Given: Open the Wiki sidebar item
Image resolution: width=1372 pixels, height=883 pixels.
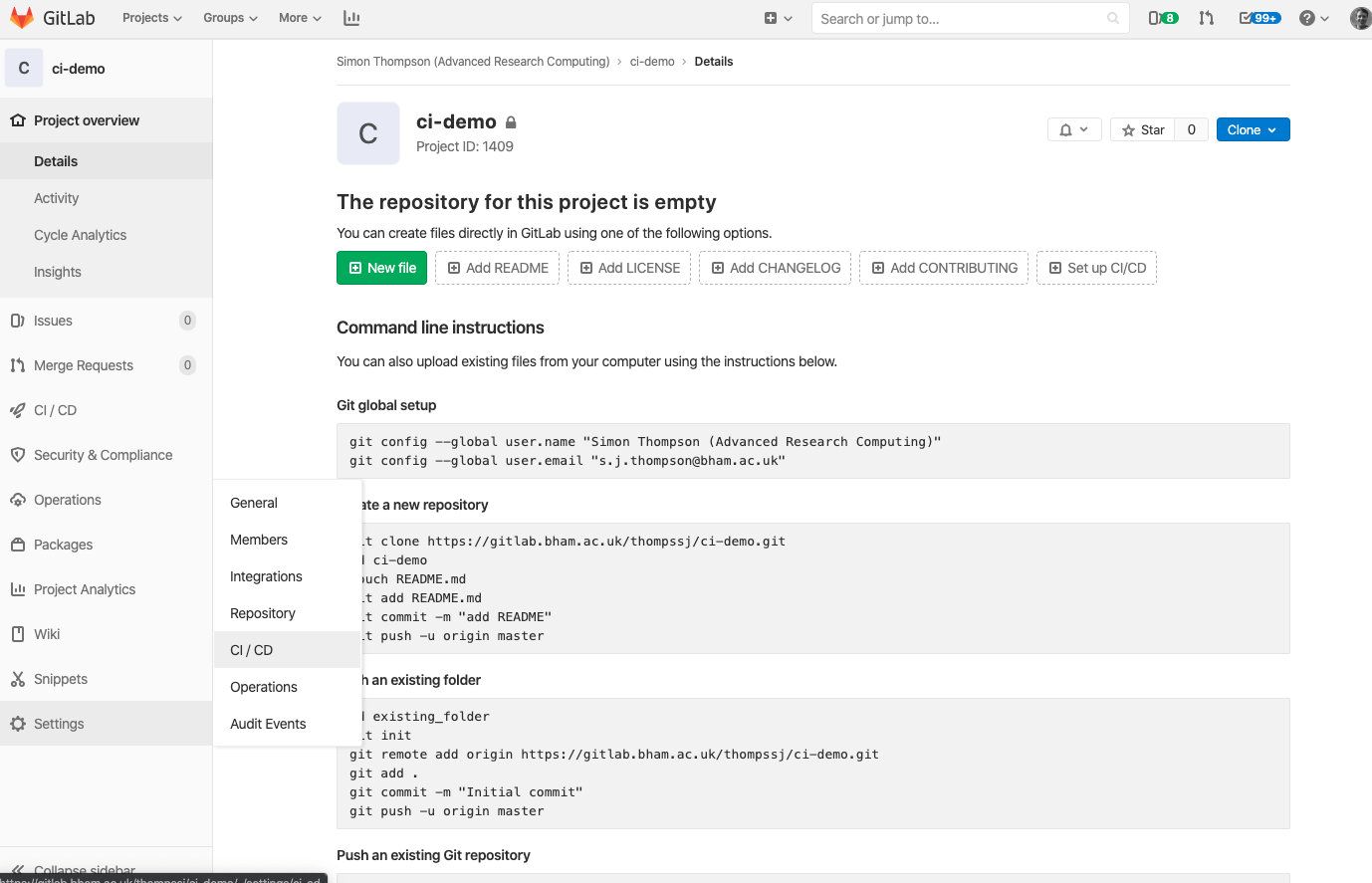Looking at the screenshot, I should pos(47,634).
